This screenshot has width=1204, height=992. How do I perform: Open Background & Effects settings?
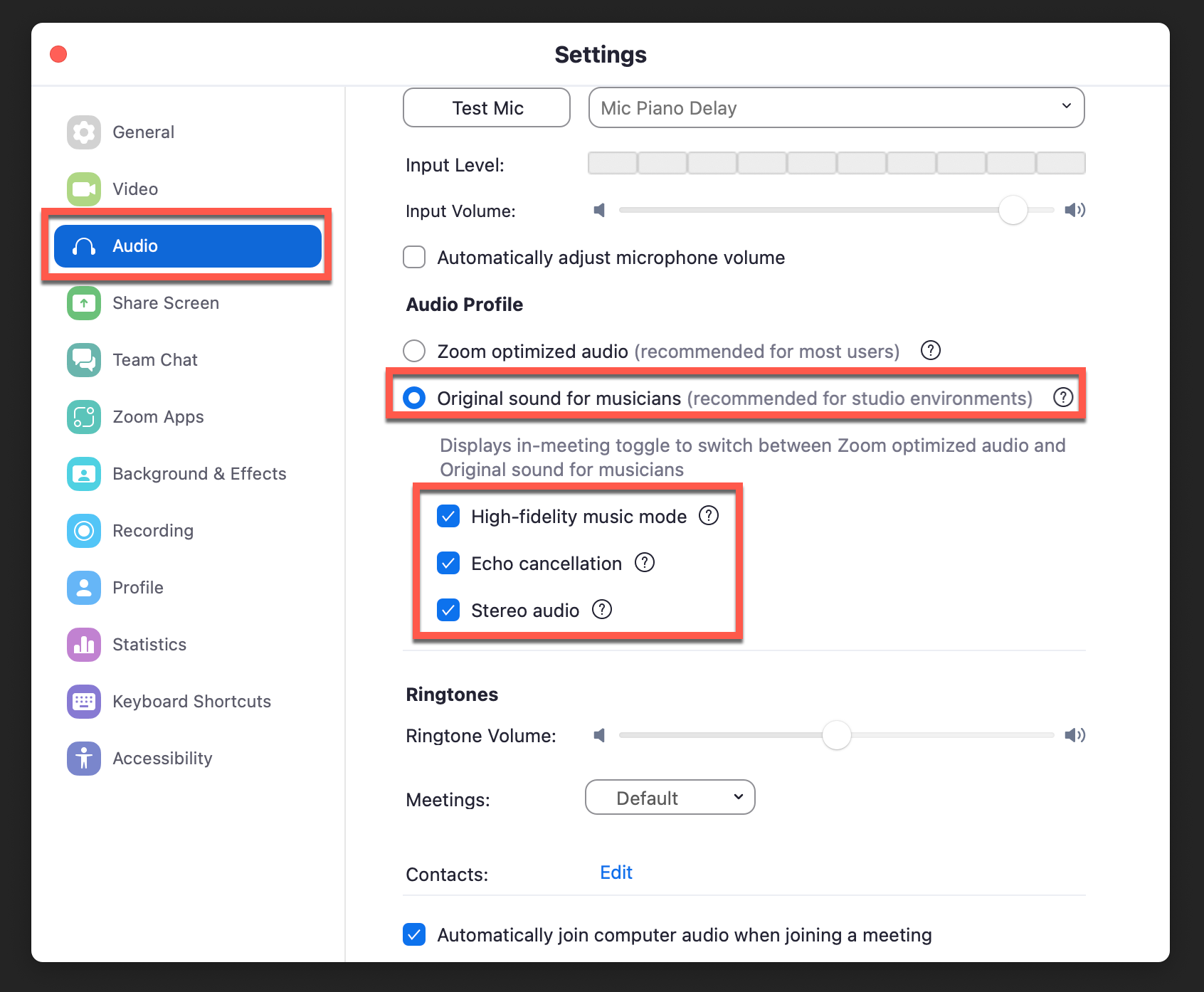tap(188, 474)
